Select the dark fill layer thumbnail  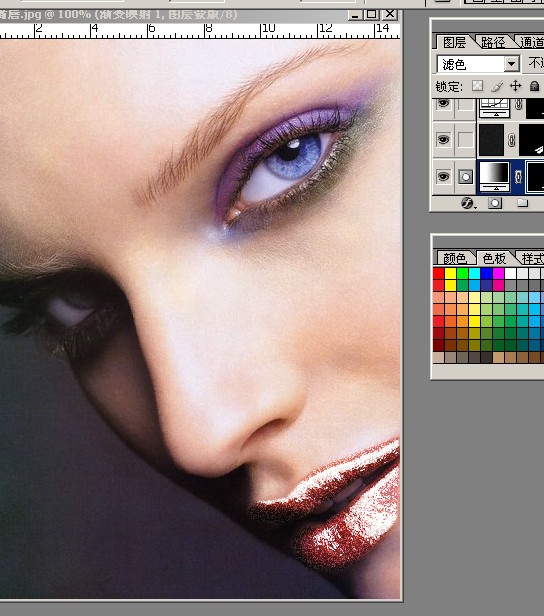491,140
